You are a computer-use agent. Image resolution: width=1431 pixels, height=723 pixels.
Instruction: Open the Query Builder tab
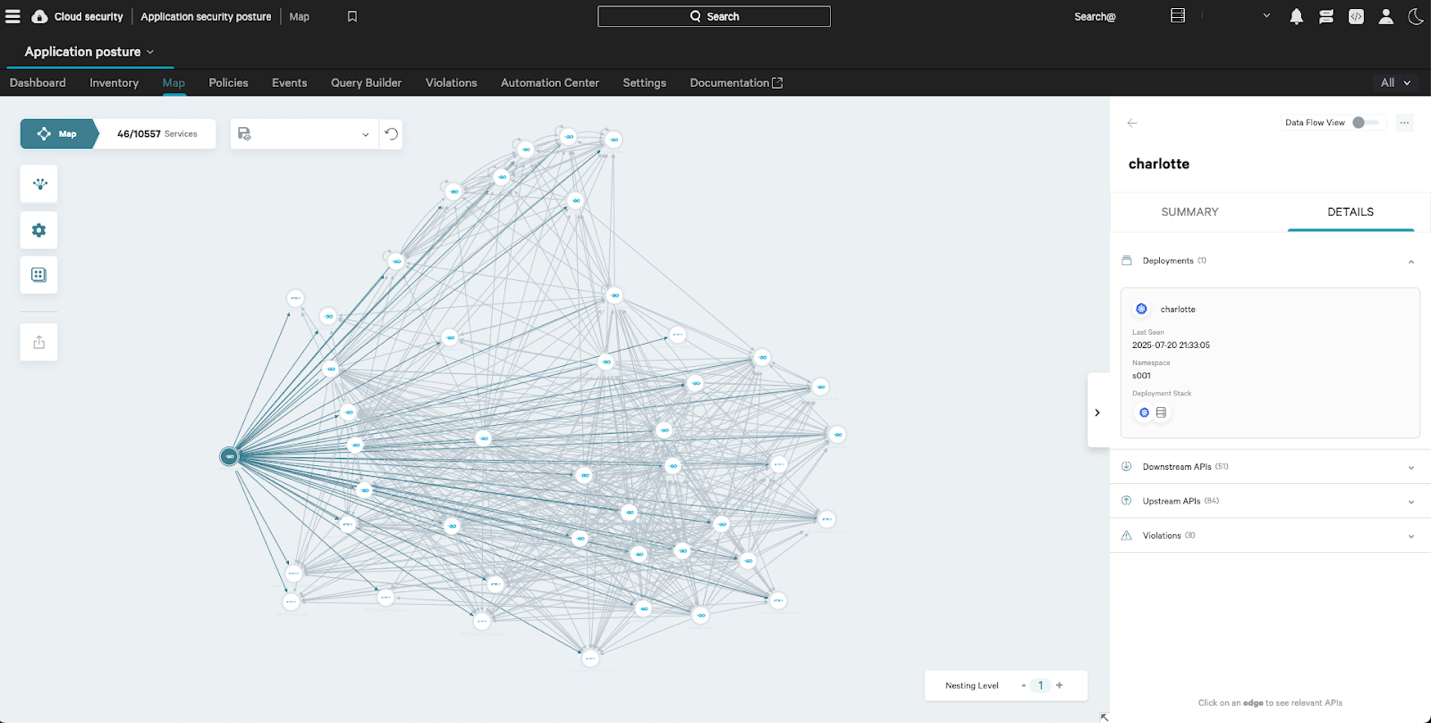(366, 83)
